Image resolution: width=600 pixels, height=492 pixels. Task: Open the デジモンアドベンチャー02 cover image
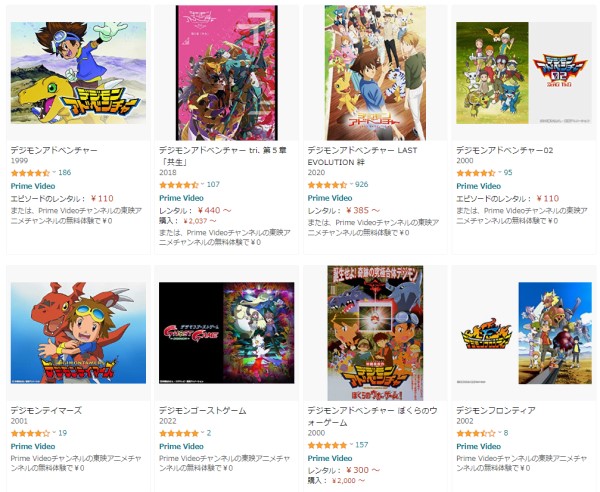[x=524, y=73]
